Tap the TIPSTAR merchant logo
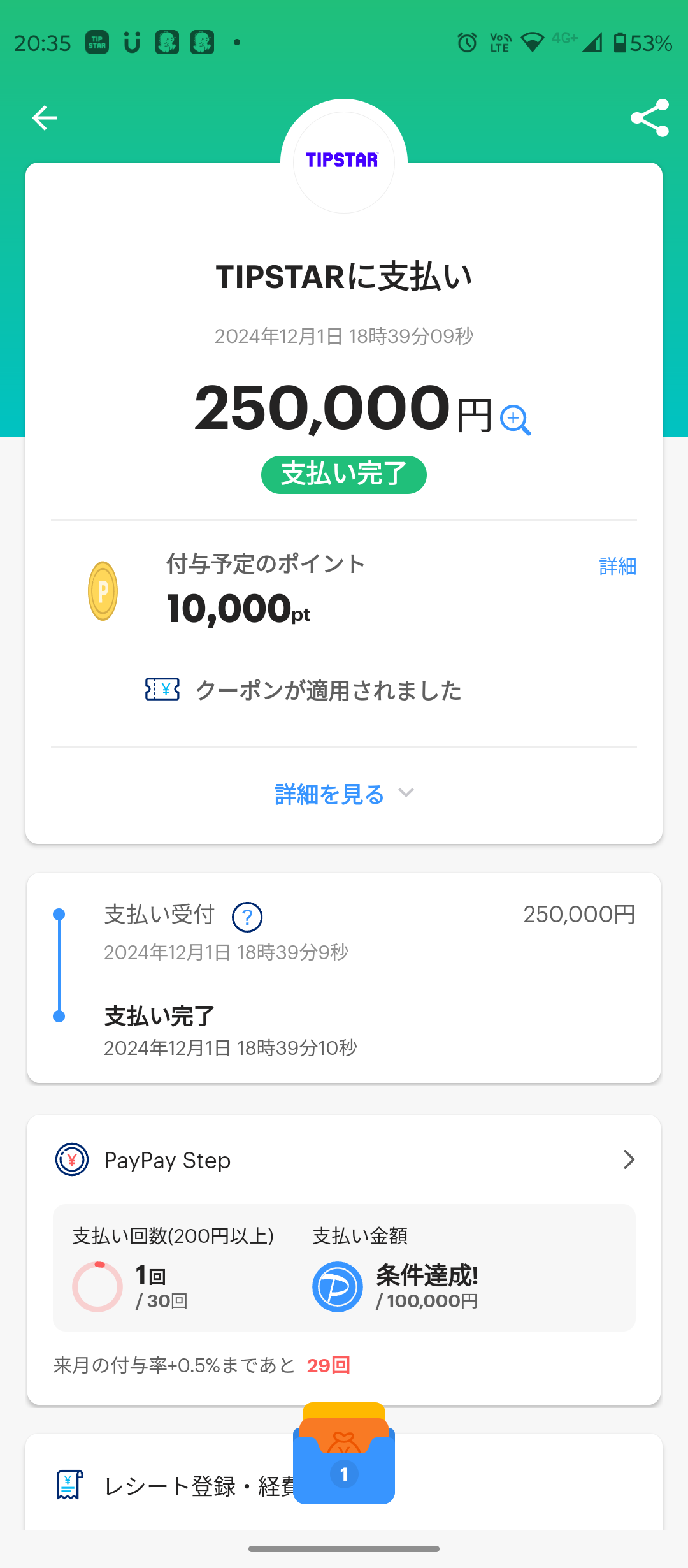The image size is (688, 1568). [x=343, y=161]
